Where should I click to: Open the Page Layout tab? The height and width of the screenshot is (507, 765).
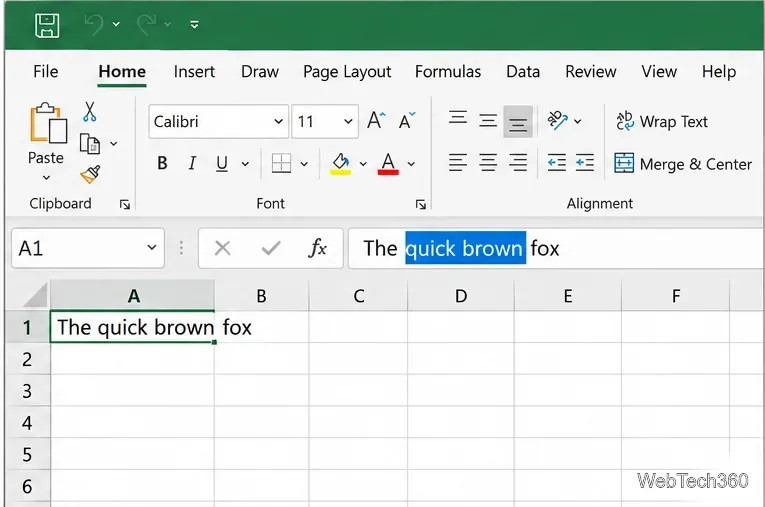(347, 72)
